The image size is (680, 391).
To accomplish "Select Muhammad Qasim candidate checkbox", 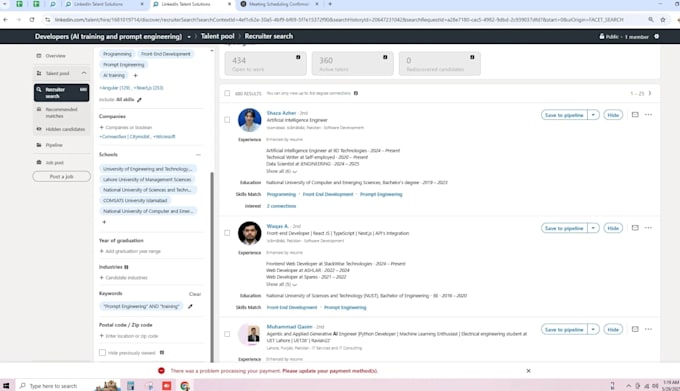I will tap(227, 334).
